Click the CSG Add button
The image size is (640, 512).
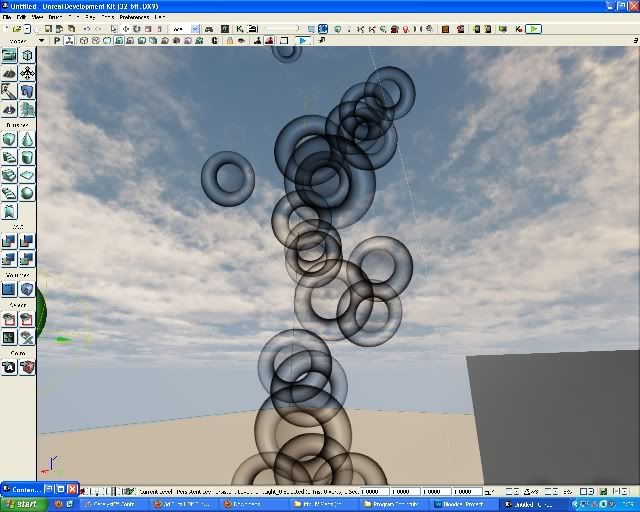coord(9,241)
